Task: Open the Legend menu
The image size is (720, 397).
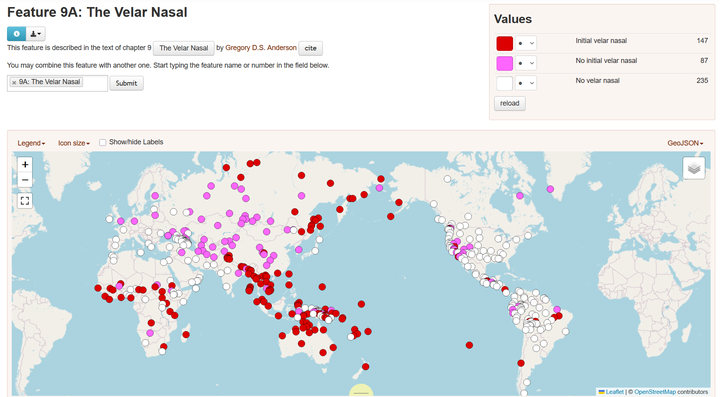Action: 31,143
